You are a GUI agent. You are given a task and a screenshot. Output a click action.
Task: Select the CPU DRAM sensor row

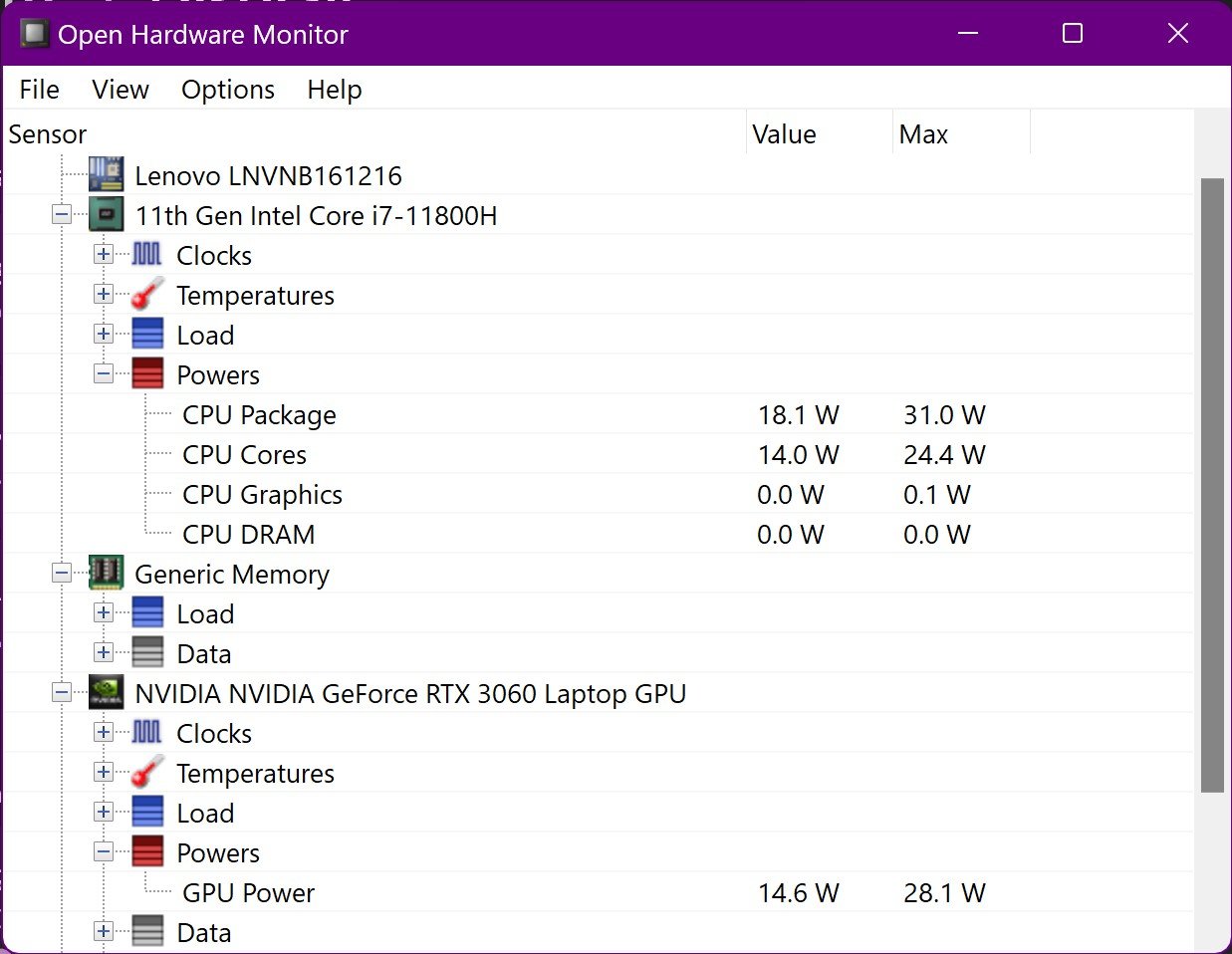click(598, 534)
